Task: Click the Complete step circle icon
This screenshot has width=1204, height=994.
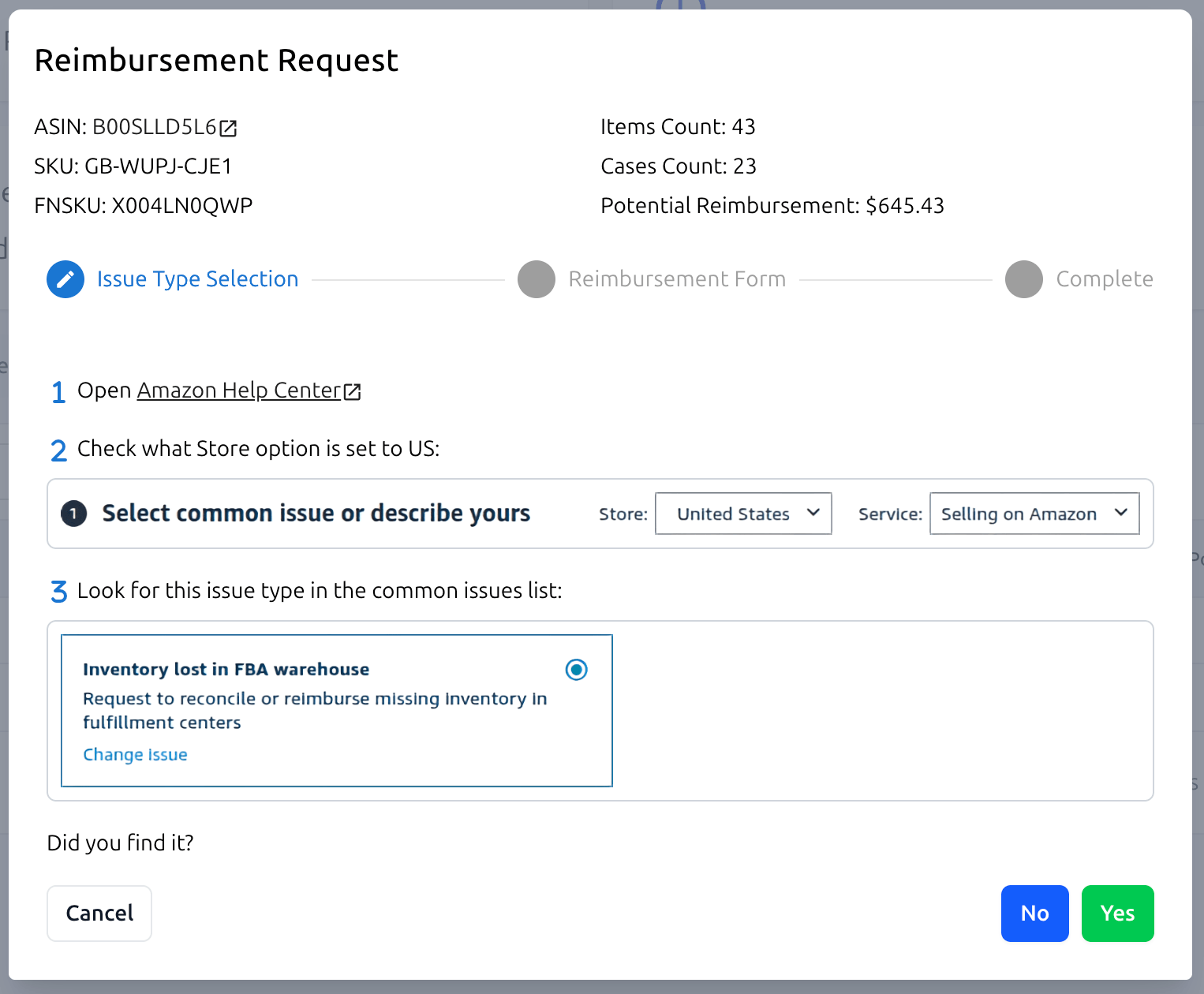Action: [1024, 279]
